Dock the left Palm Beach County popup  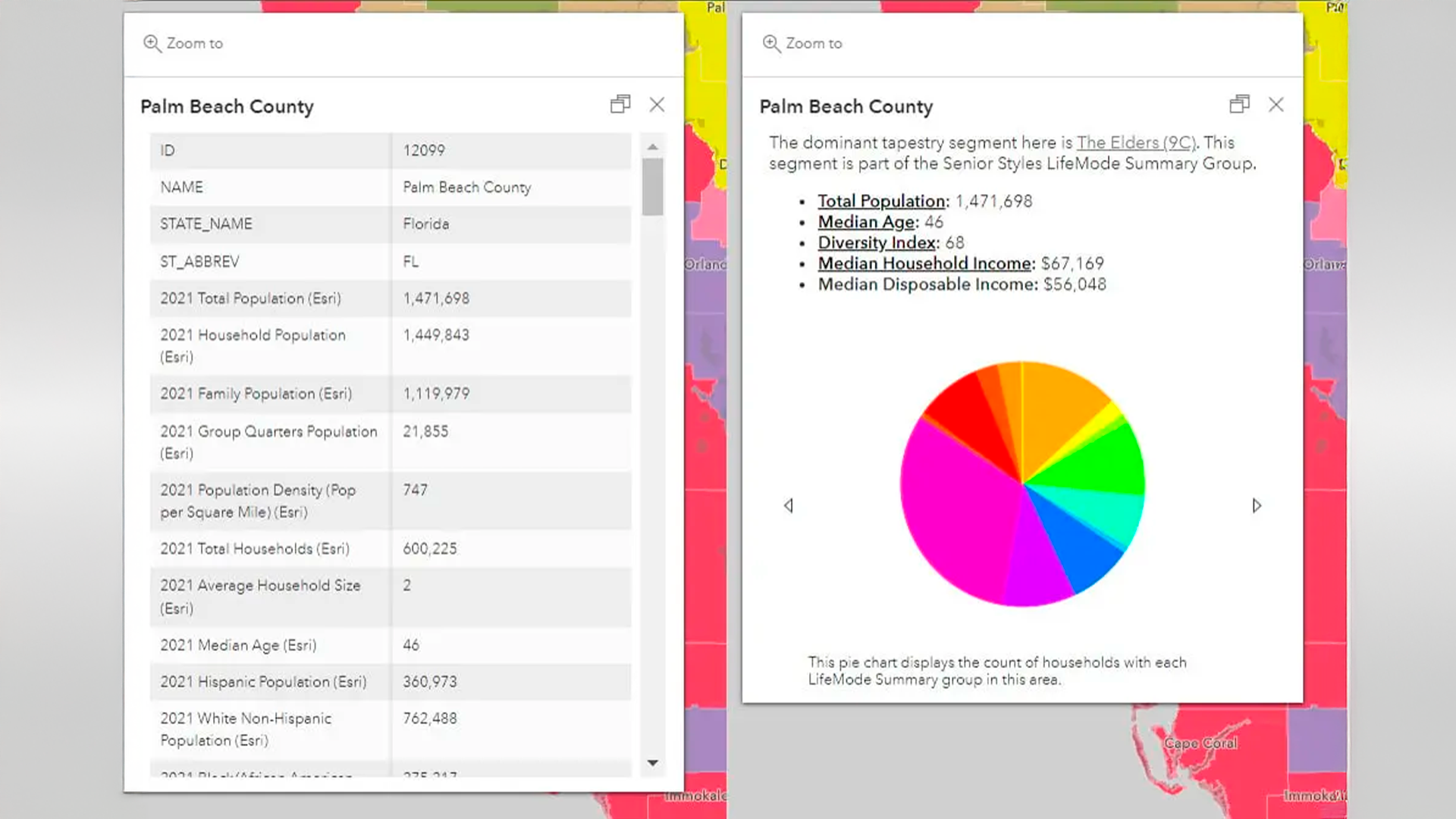point(620,105)
